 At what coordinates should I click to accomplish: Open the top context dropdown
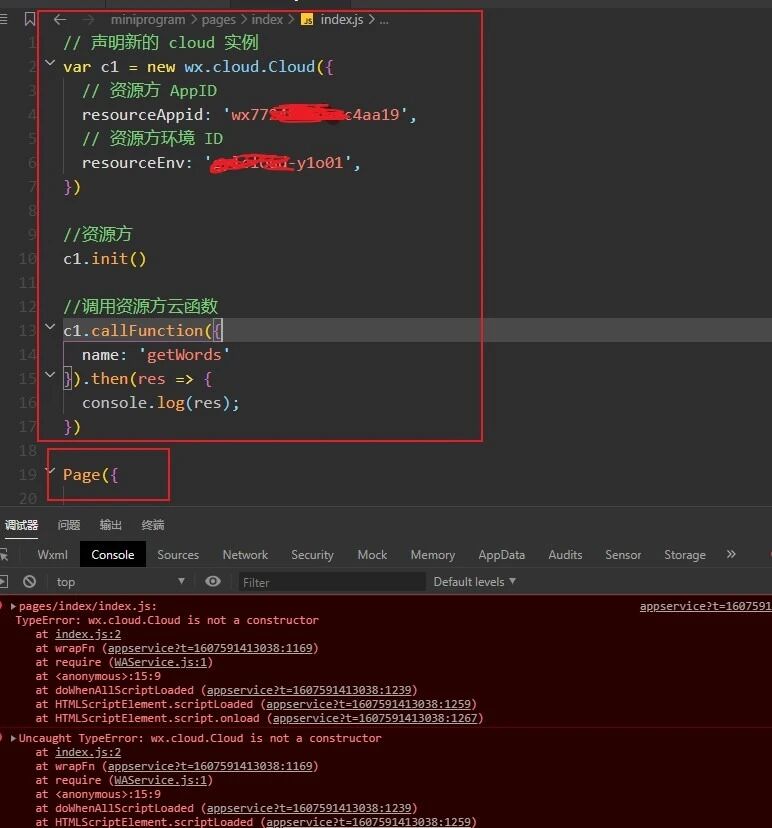[x=120, y=581]
